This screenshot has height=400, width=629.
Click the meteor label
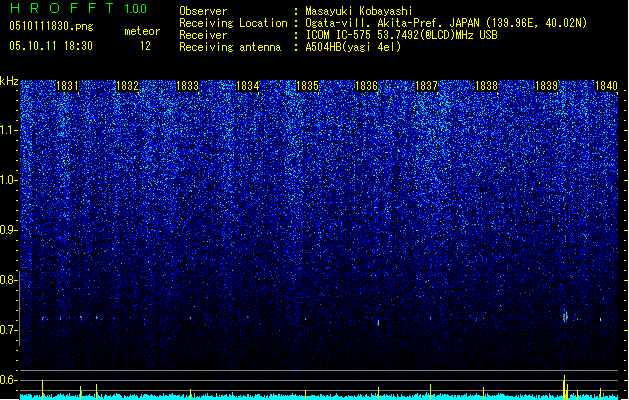coord(142,31)
